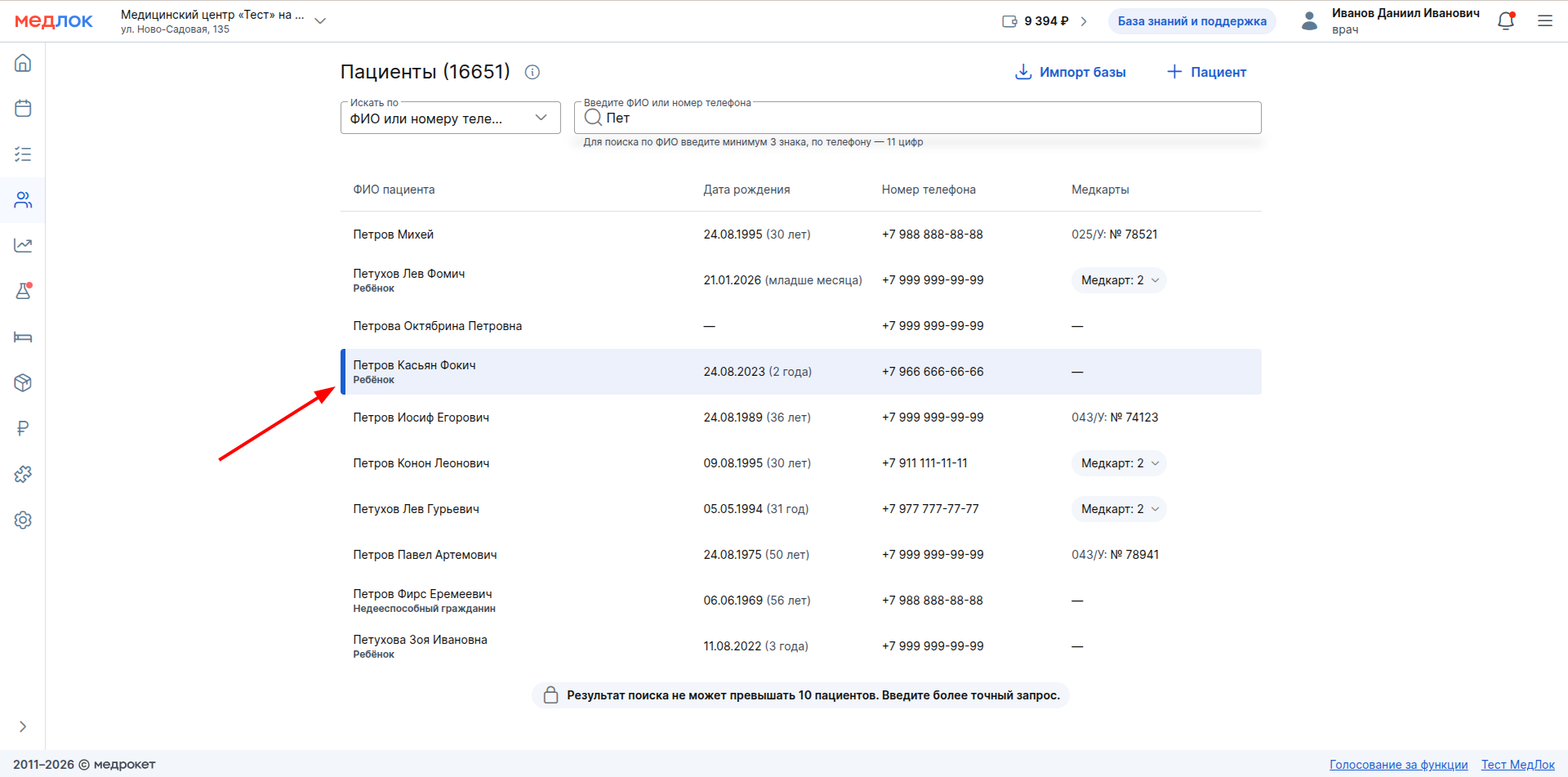Open the home icon in sidebar
This screenshot has width=1568, height=777.
pyautogui.click(x=23, y=63)
